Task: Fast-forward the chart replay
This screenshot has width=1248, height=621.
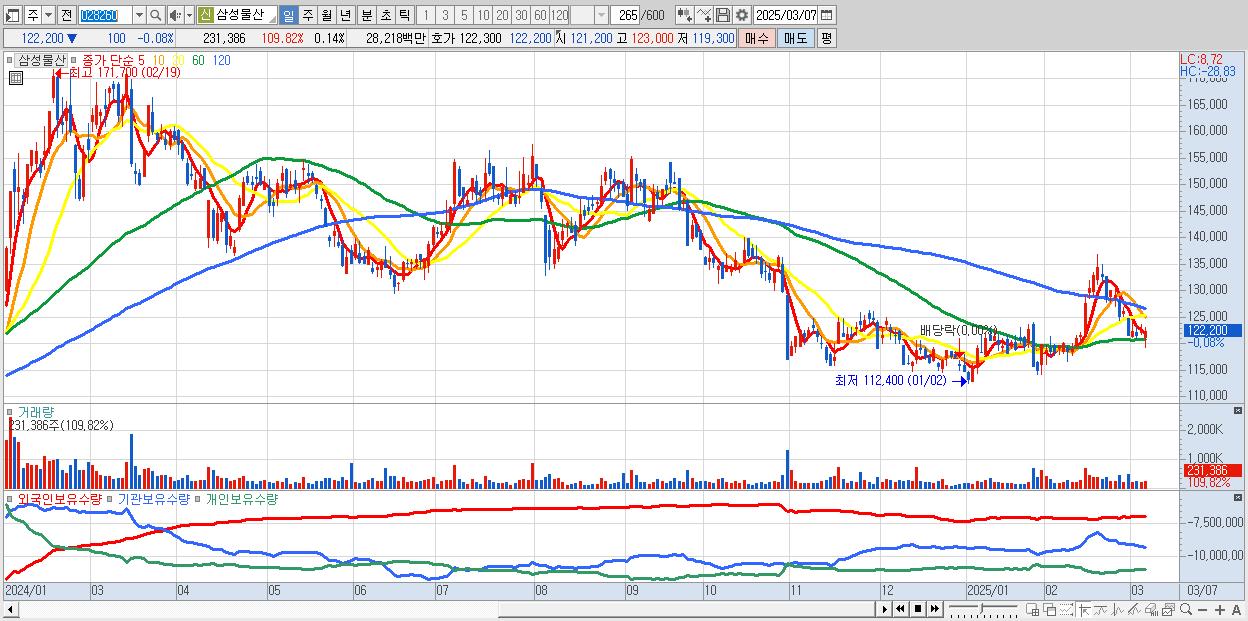Action: (934, 609)
